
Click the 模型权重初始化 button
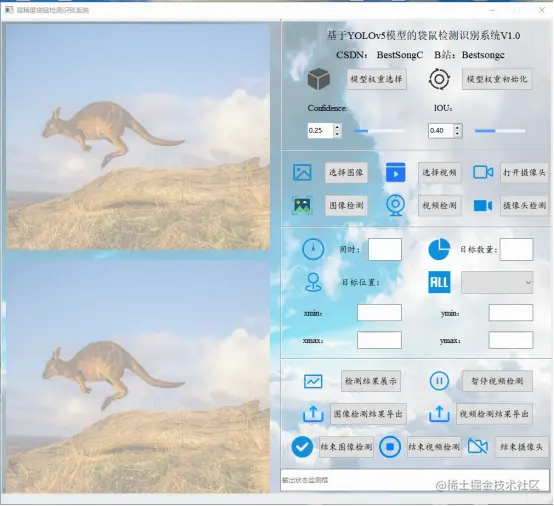tap(497, 79)
